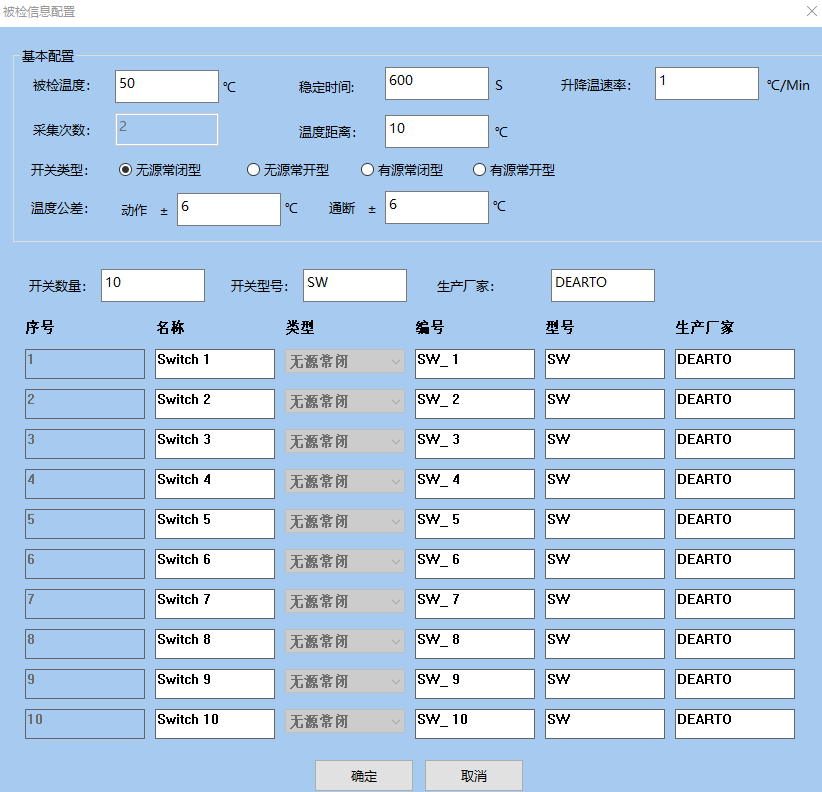Click the 编号 column header
The height and width of the screenshot is (792, 822).
click(430, 328)
